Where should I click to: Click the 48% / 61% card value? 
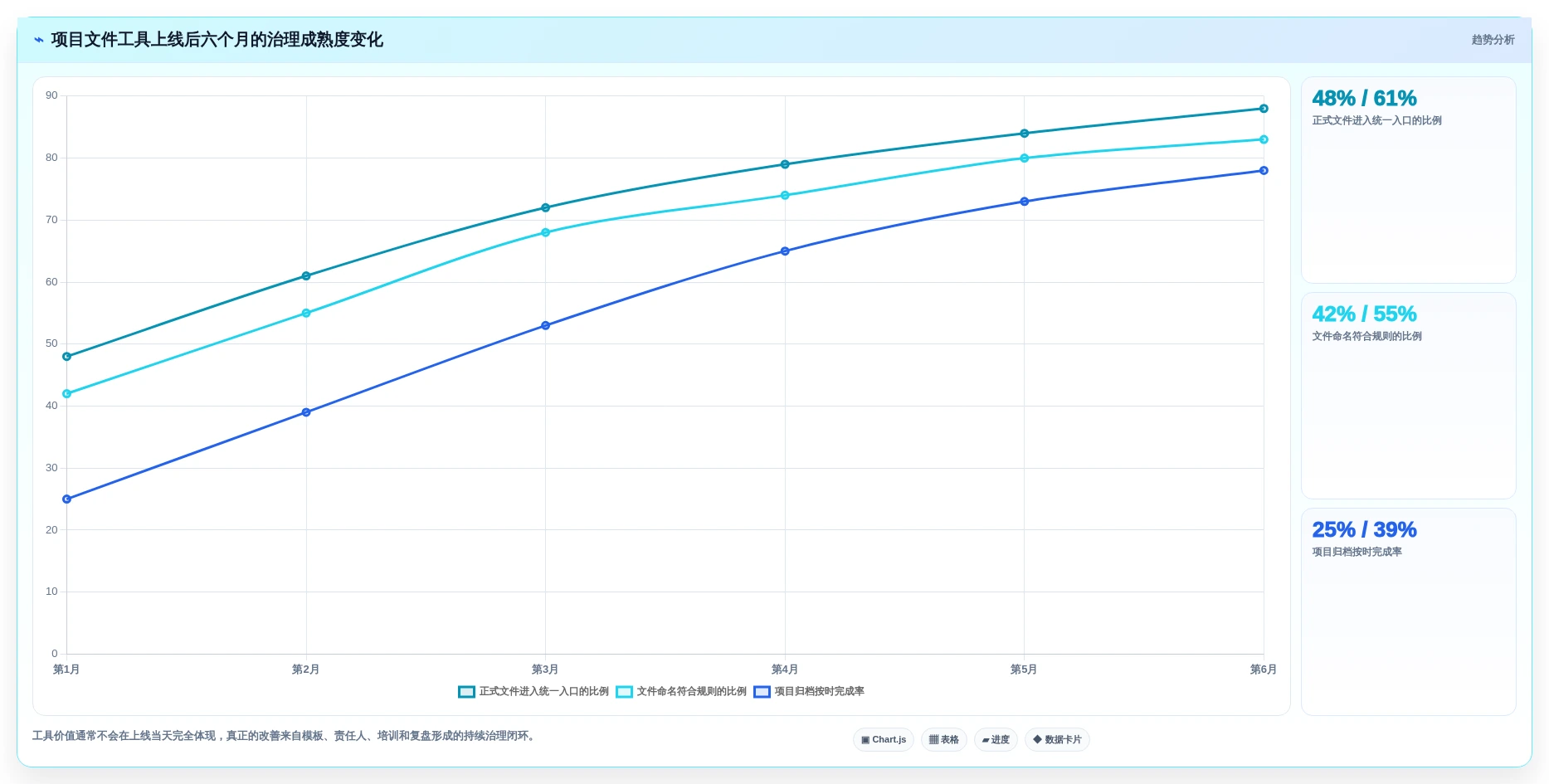1364,99
